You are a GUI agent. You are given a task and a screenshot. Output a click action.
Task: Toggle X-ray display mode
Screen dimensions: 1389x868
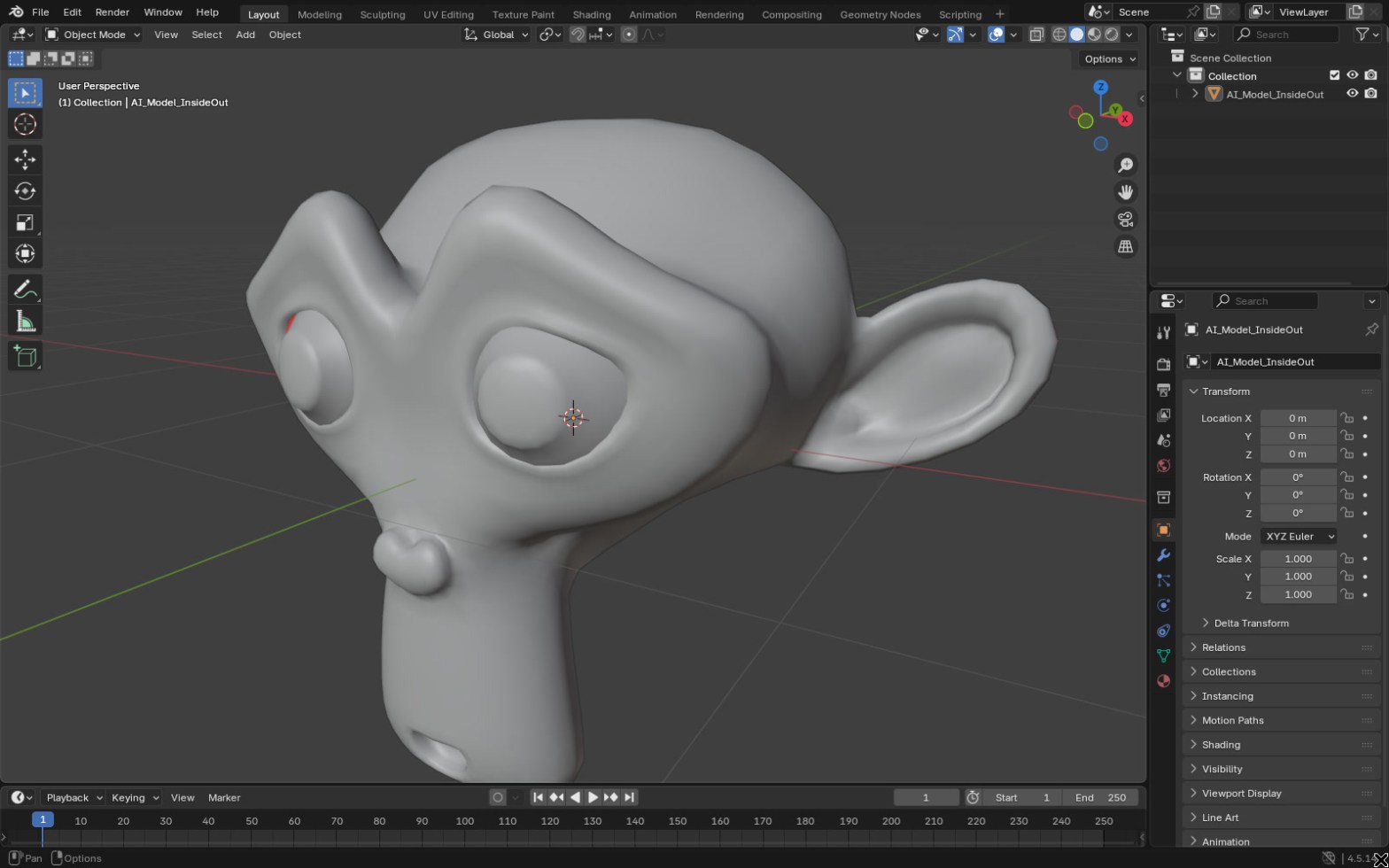[1036, 35]
